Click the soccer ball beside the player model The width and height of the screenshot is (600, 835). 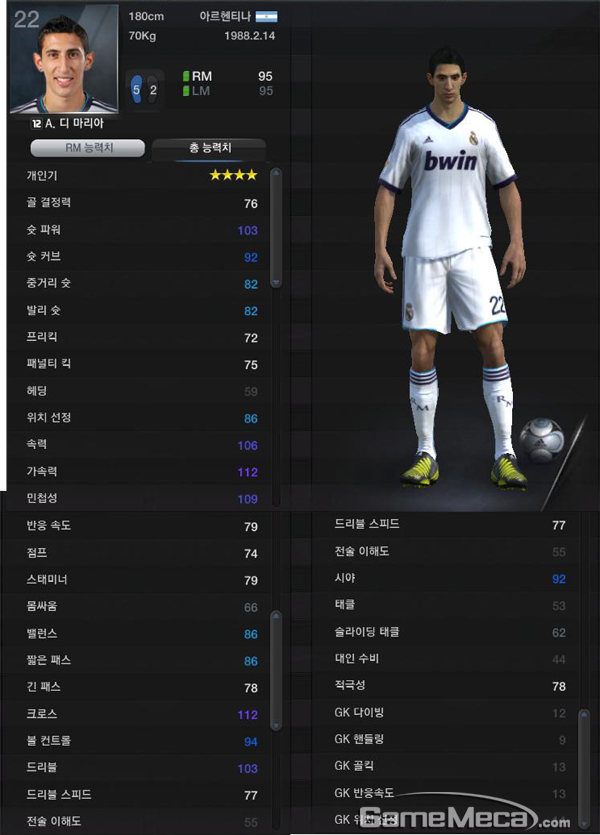541,440
